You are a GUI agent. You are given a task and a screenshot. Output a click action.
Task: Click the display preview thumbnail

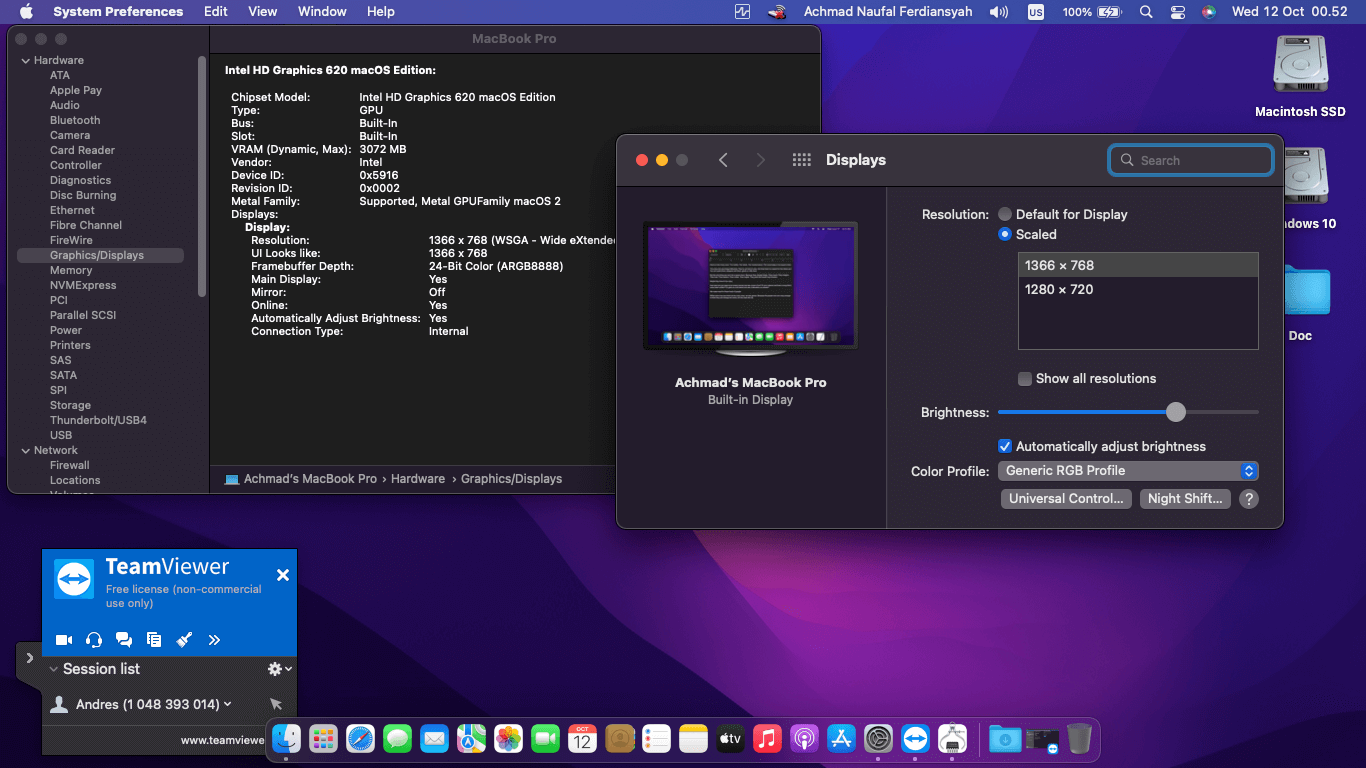pyautogui.click(x=750, y=289)
